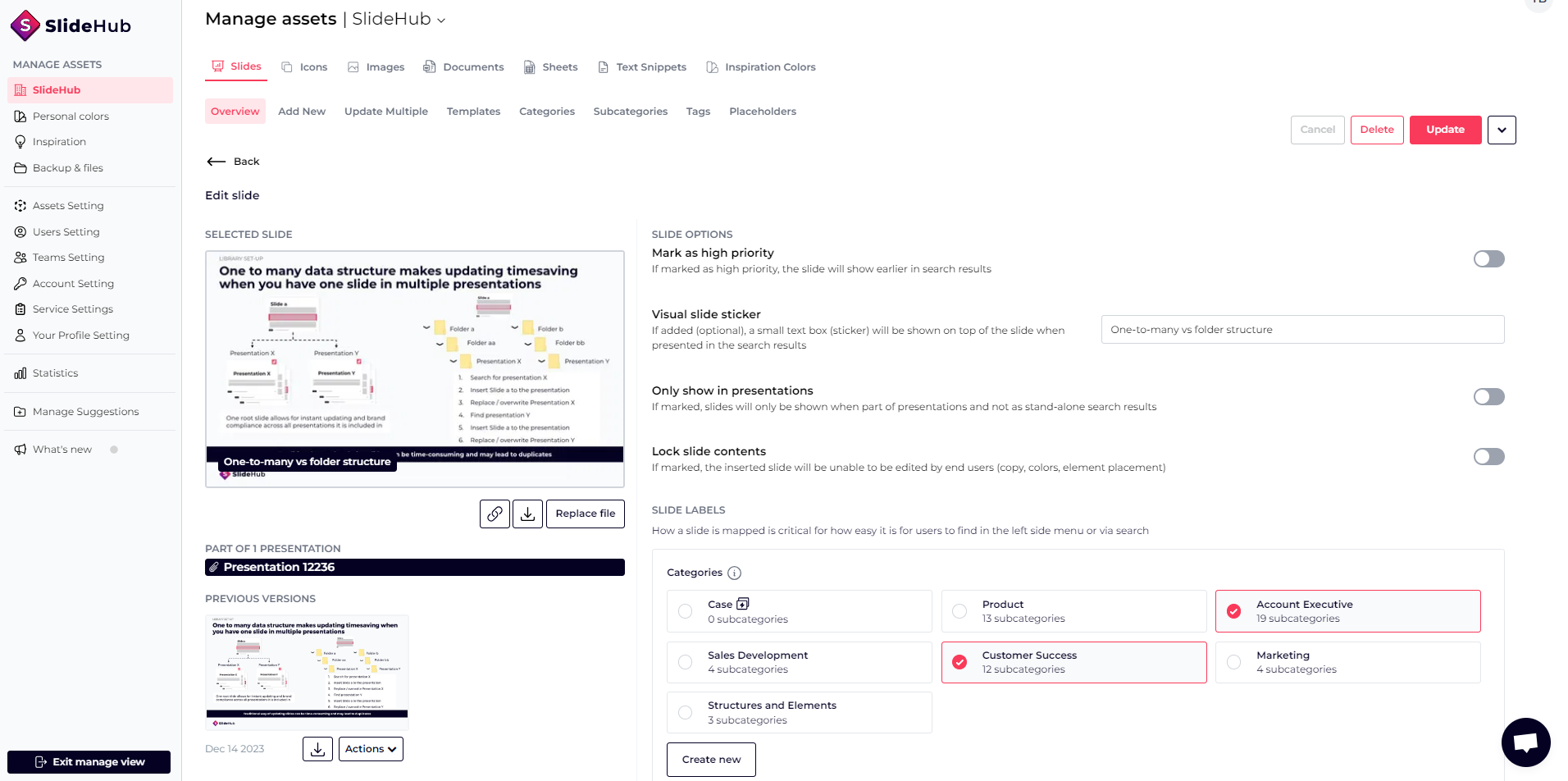Open the chevron menu beside Update
This screenshot has width=1568, height=781.
pos(1502,130)
